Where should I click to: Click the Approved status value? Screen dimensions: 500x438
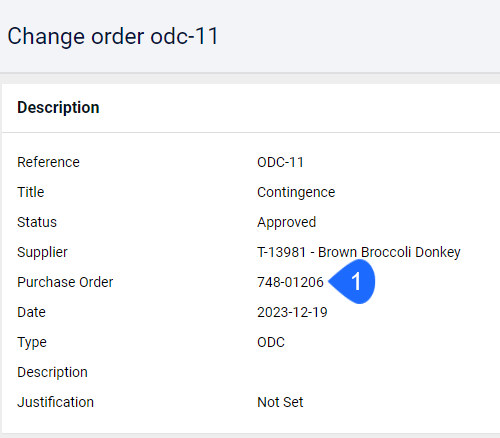(286, 223)
